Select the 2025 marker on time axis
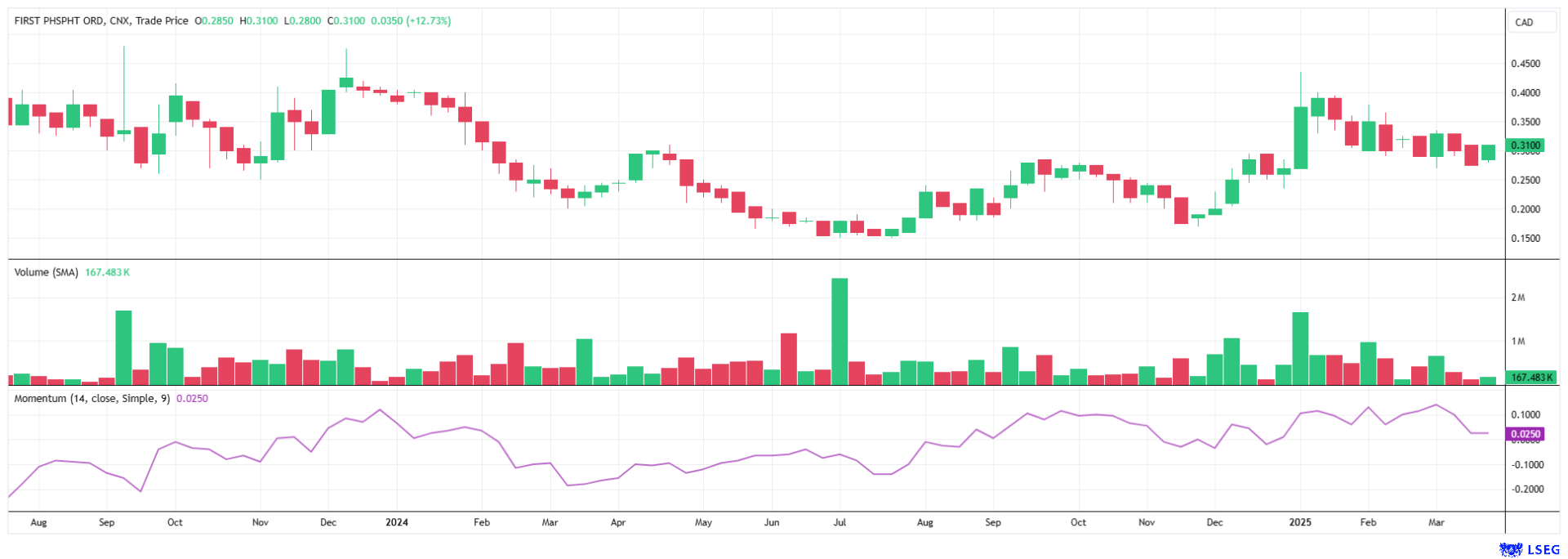 (x=1300, y=522)
